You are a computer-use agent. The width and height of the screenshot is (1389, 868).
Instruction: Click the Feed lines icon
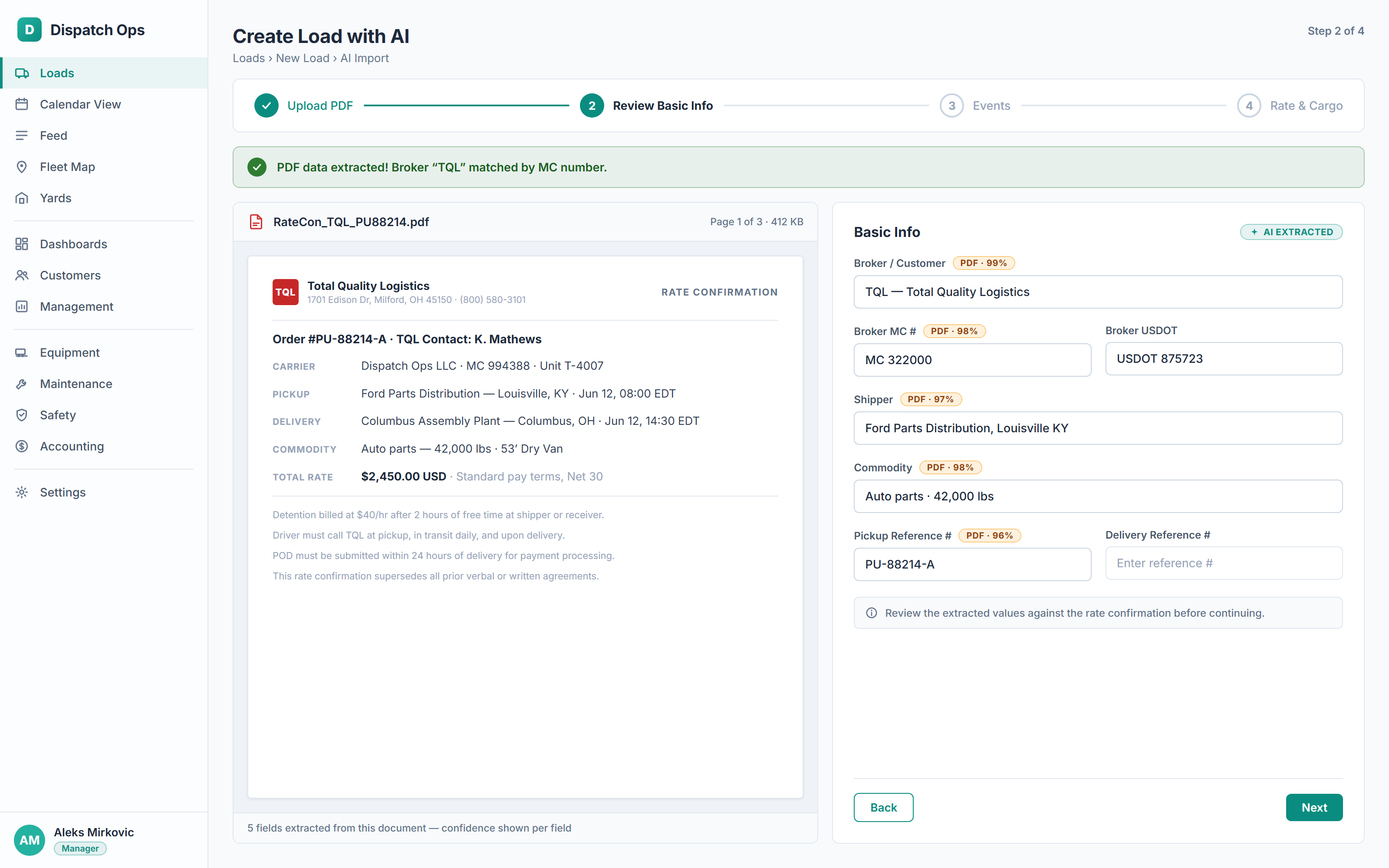22,135
